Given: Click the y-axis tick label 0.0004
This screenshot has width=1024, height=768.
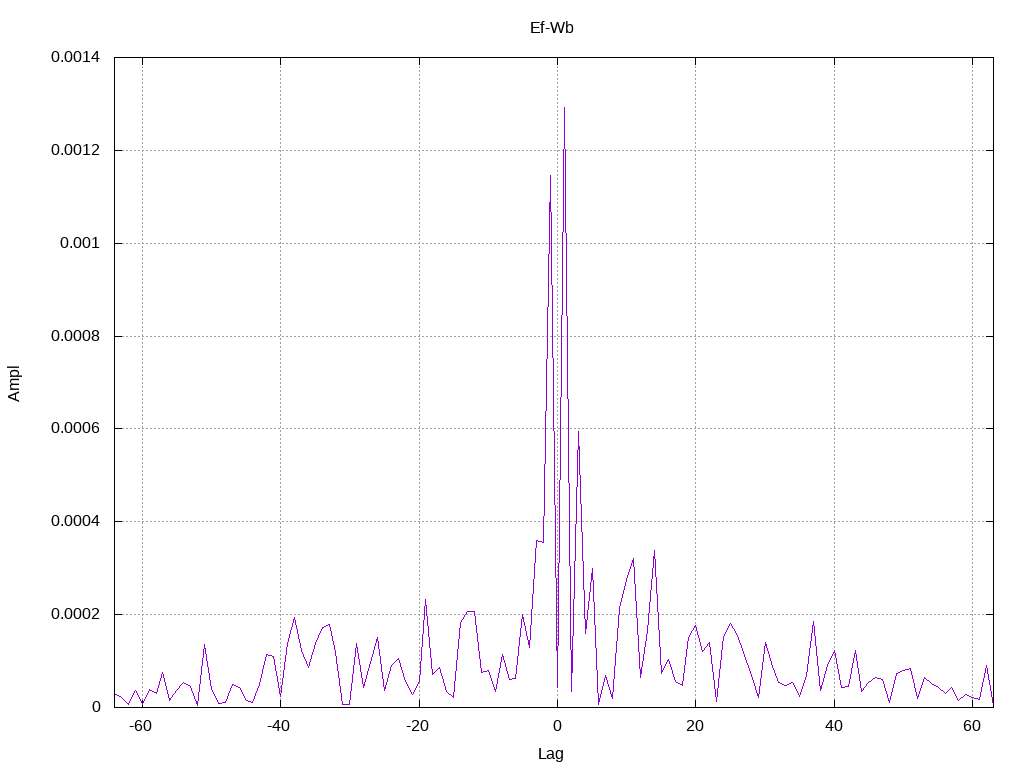Looking at the screenshot, I should (75, 521).
